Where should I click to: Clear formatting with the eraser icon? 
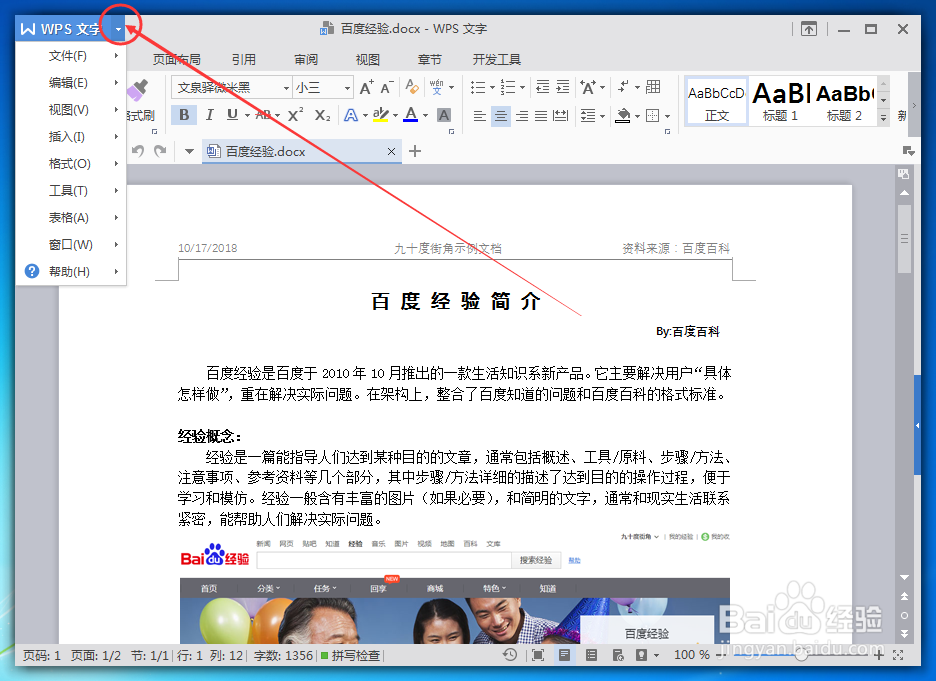411,87
